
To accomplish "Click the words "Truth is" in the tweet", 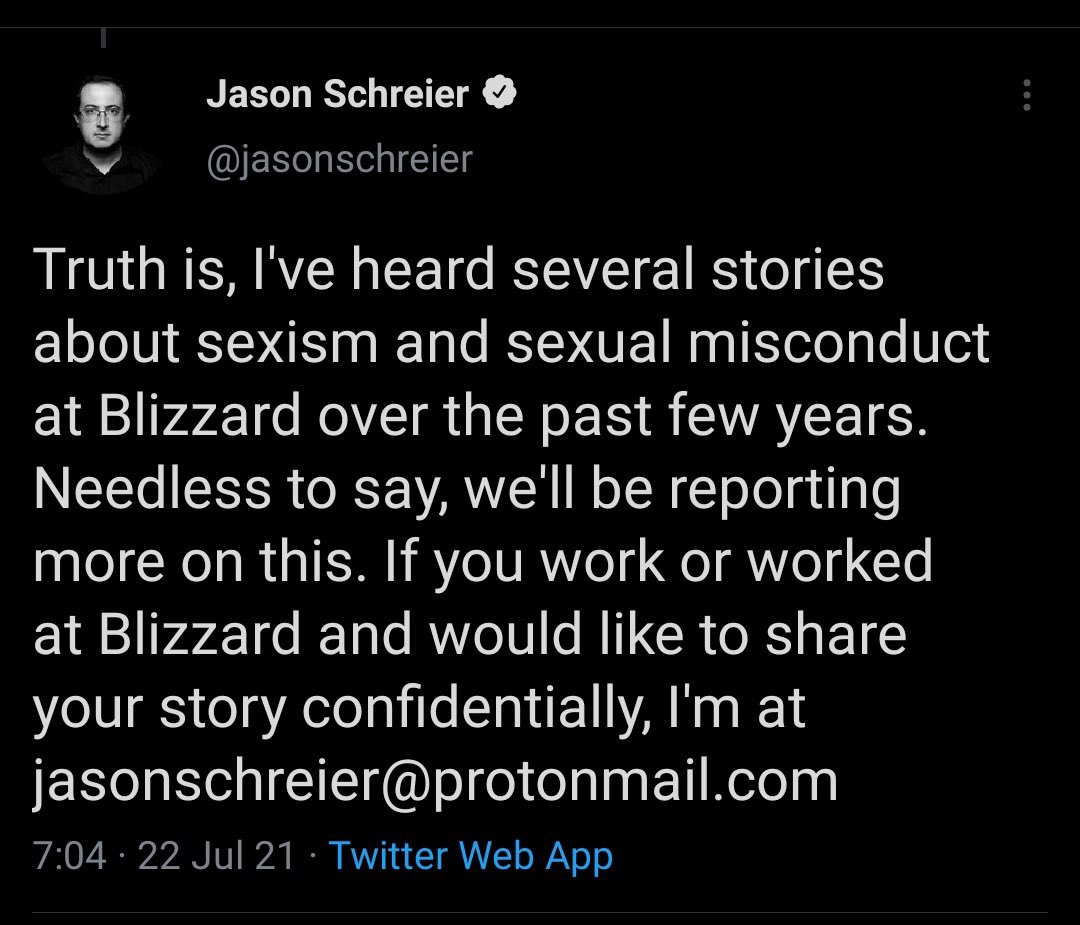I will point(123,270).
